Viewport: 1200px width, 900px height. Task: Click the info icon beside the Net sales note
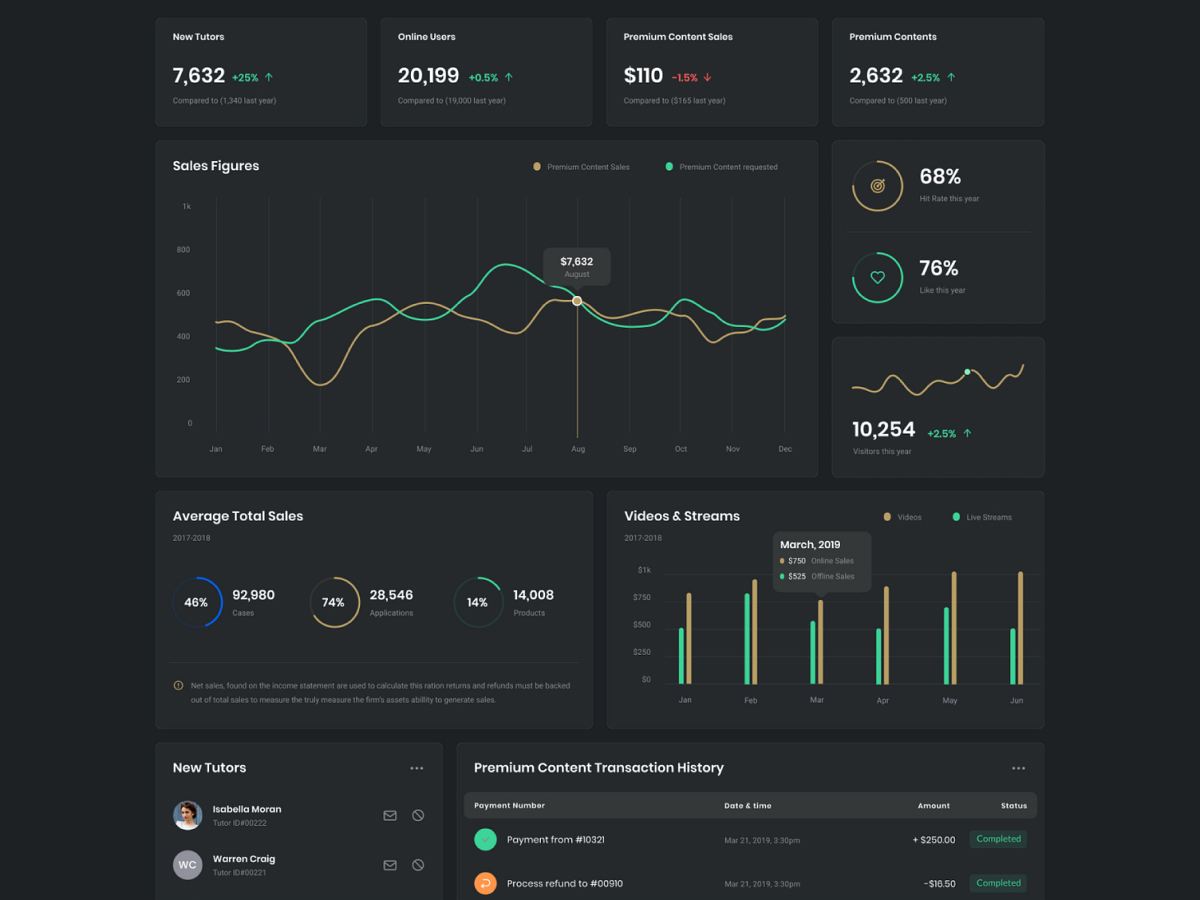point(179,686)
